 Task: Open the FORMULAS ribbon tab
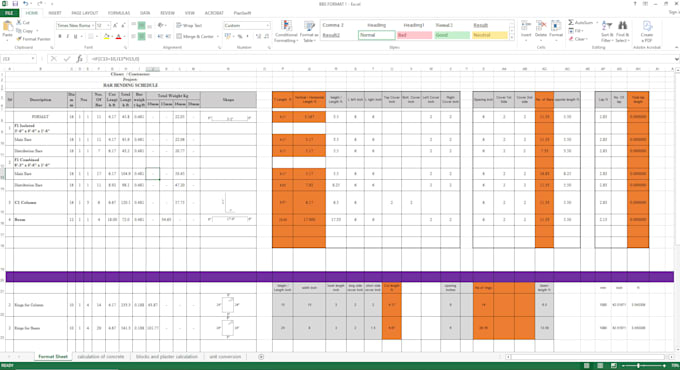point(118,13)
